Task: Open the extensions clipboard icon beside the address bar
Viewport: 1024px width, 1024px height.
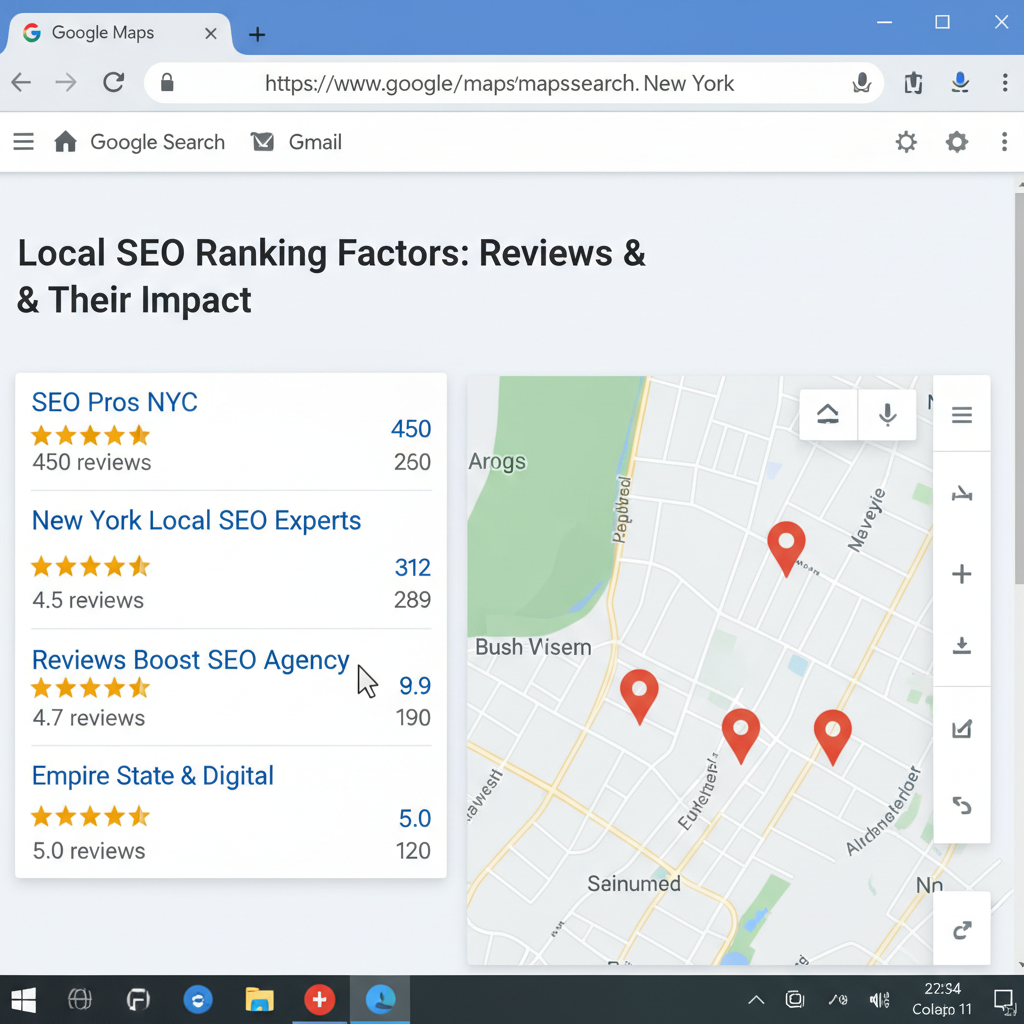Action: click(x=913, y=83)
